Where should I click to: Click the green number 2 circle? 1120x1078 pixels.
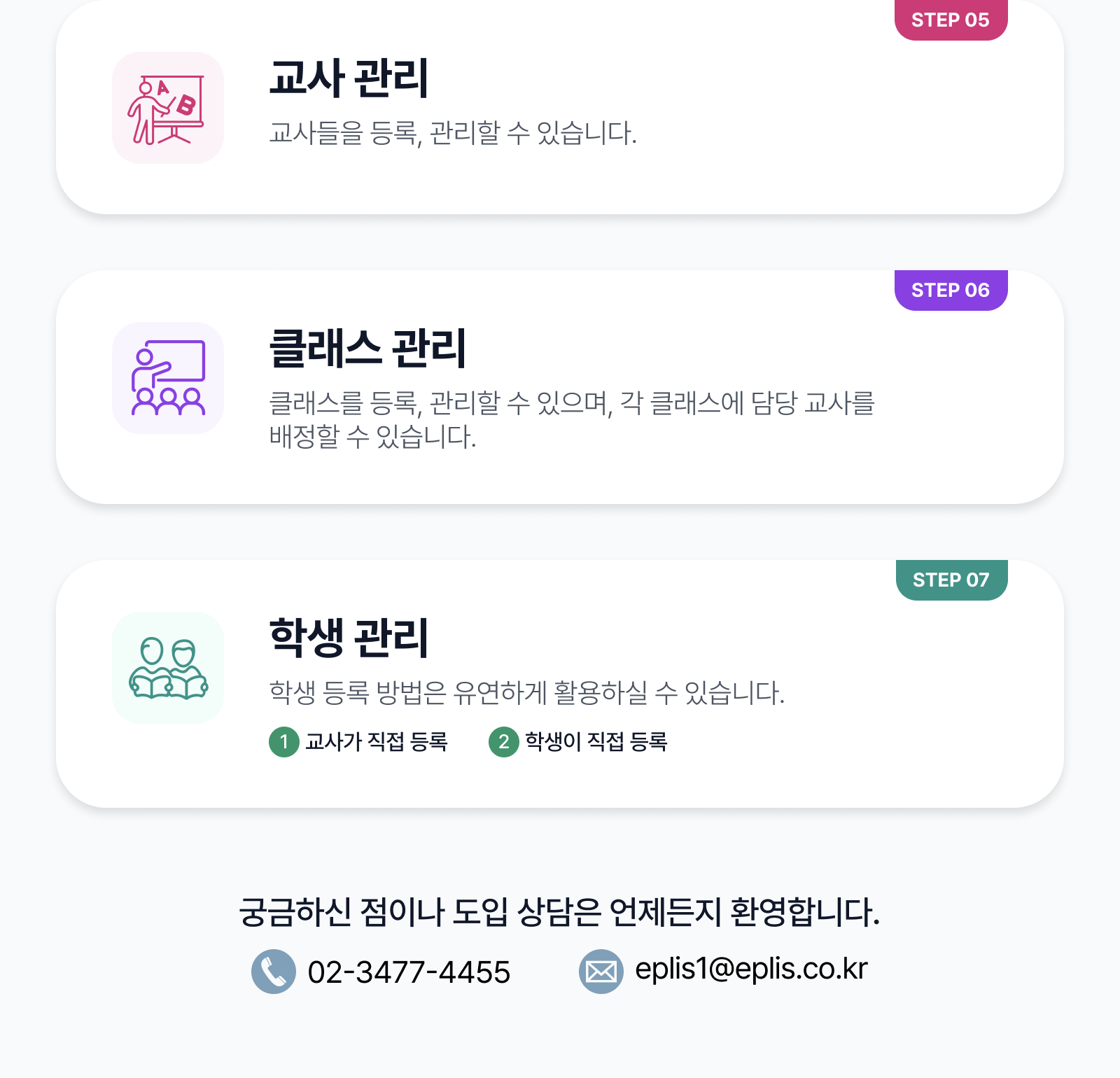[504, 742]
